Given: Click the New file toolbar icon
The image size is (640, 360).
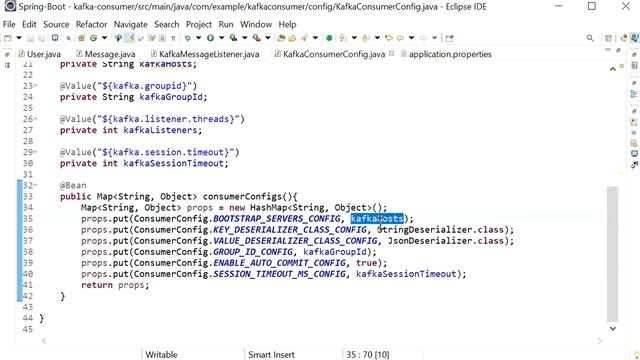Looking at the screenshot, I should point(7,38).
